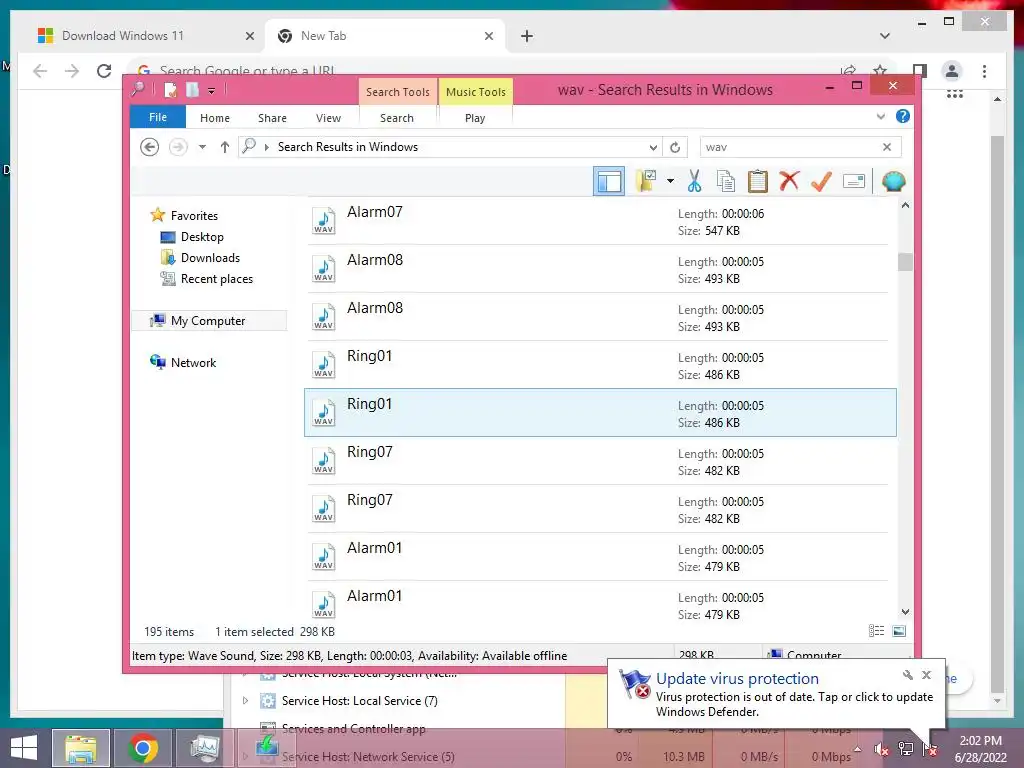Image resolution: width=1024 pixels, height=768 pixels.
Task: Show hidden system tray icons
Action: [x=857, y=749]
